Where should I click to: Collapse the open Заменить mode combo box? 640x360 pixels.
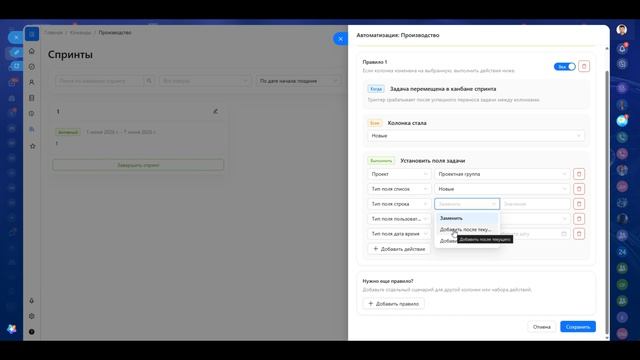click(x=467, y=204)
